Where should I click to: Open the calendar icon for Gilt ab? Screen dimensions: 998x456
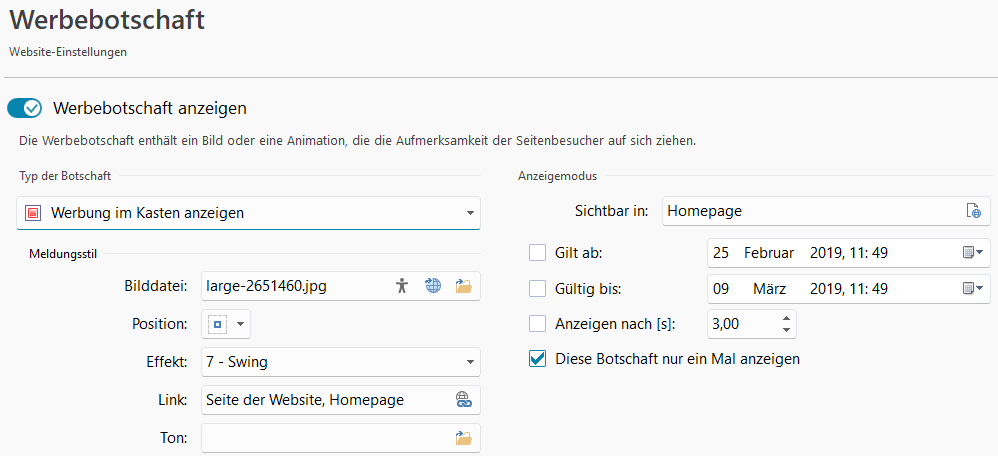pyautogui.click(x=973, y=253)
